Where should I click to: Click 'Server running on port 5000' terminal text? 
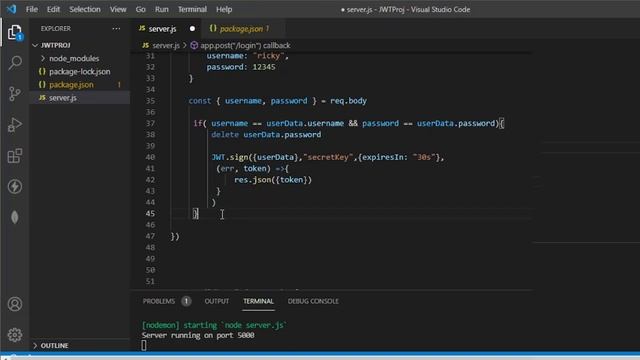click(x=198, y=335)
